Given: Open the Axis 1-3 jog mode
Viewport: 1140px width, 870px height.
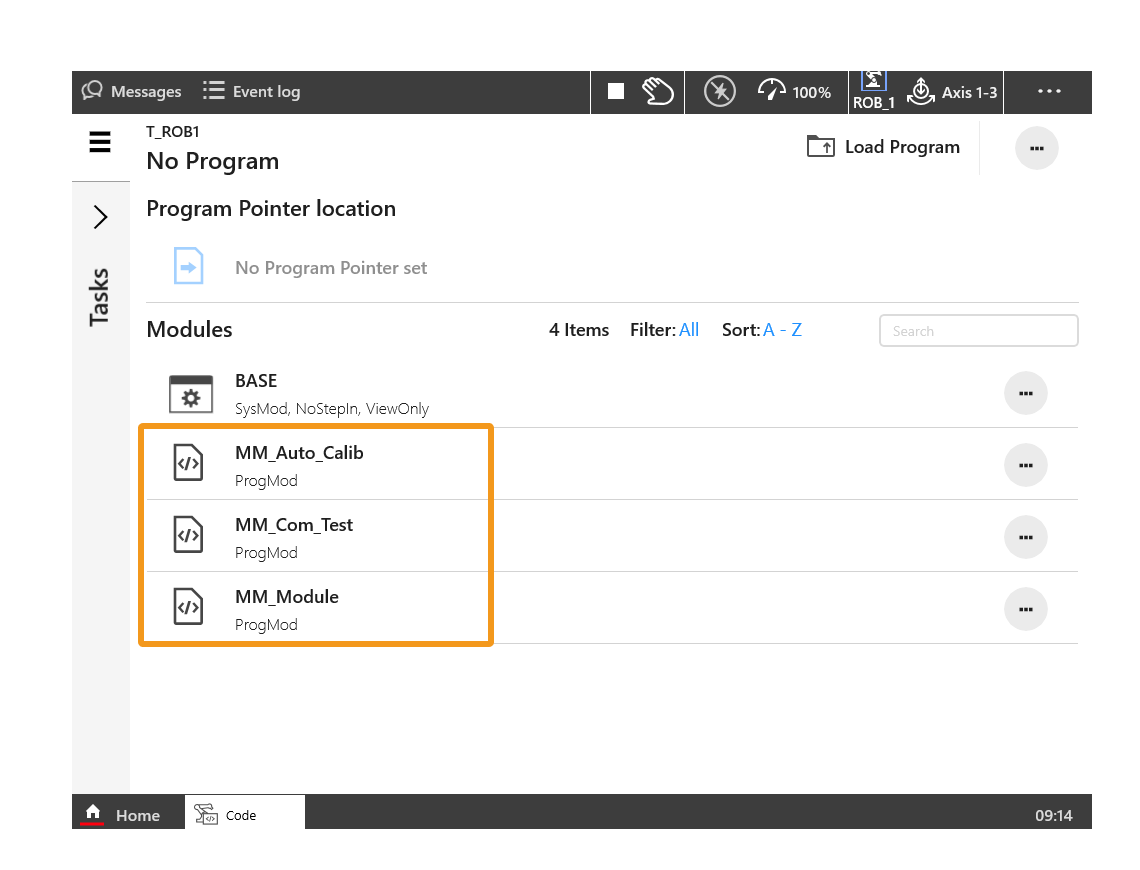Looking at the screenshot, I should tap(951, 92).
